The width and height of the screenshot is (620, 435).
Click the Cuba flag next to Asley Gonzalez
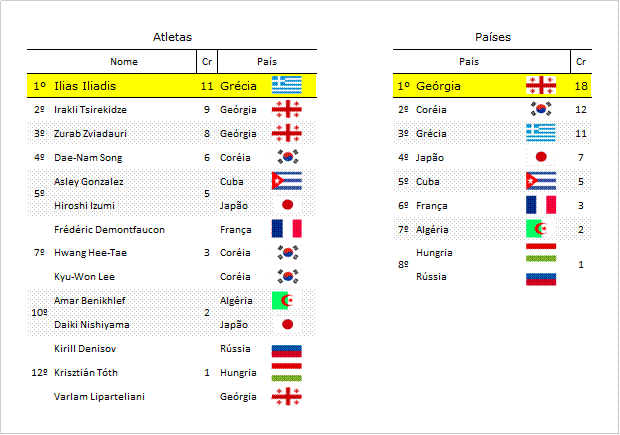click(x=287, y=181)
